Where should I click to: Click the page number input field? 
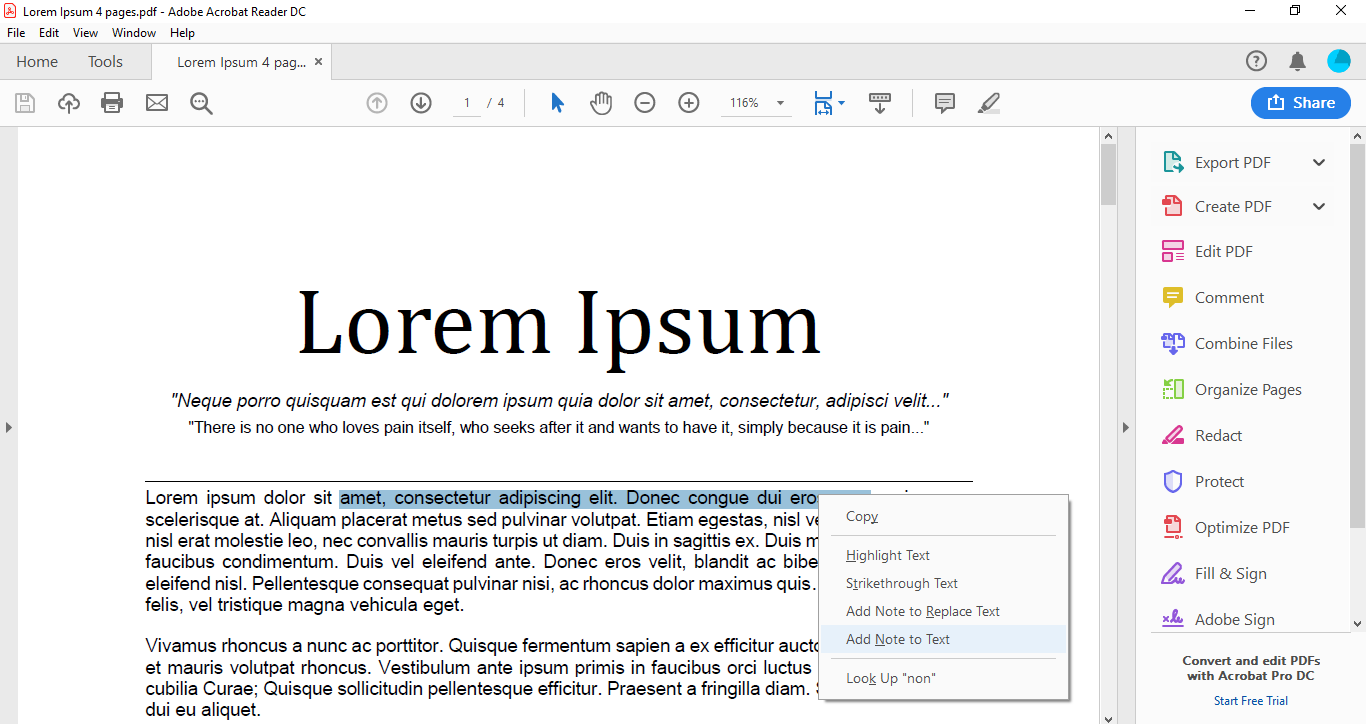467,103
